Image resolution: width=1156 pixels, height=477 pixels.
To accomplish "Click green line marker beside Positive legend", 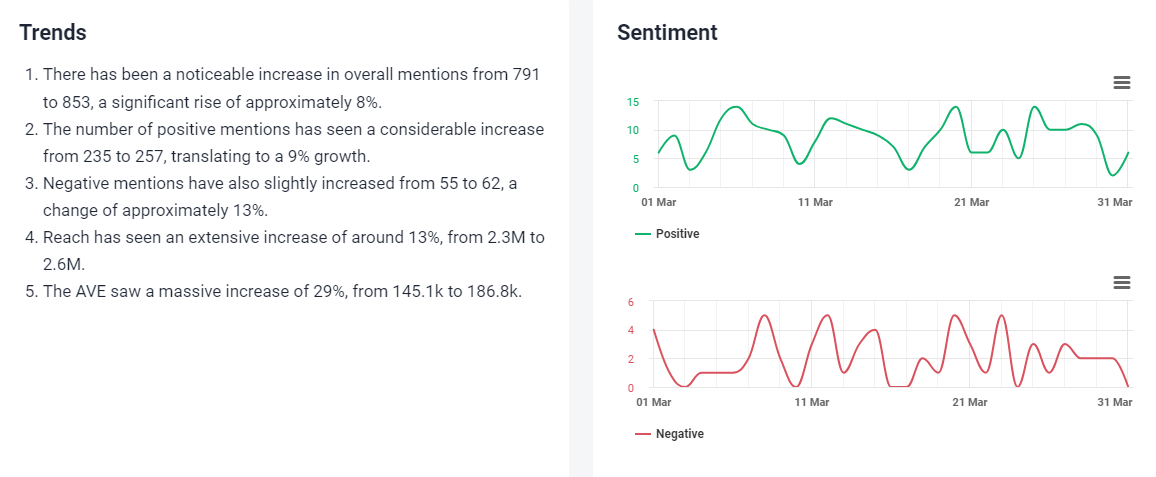I will click(x=643, y=234).
